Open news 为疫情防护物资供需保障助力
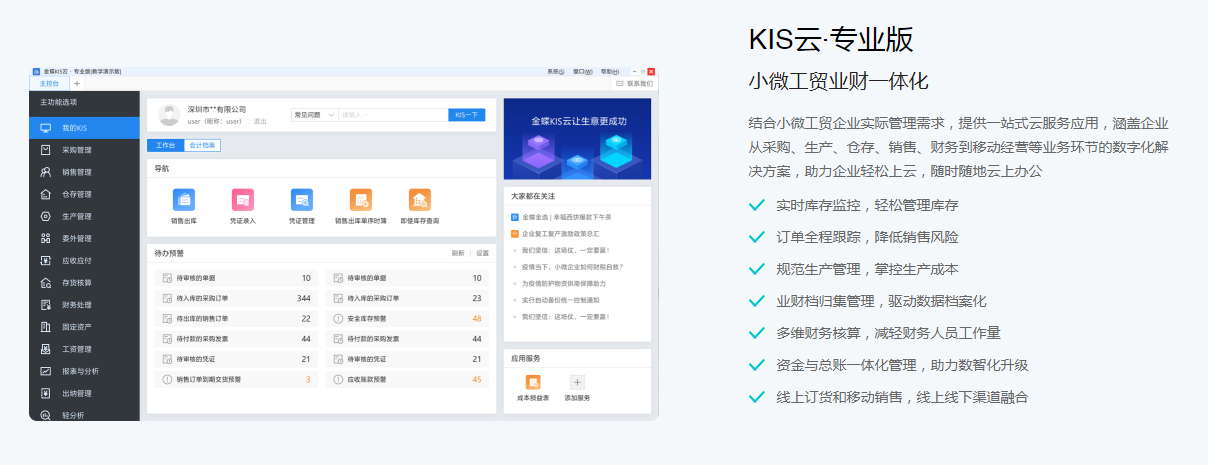1208x465 pixels. coord(563,283)
